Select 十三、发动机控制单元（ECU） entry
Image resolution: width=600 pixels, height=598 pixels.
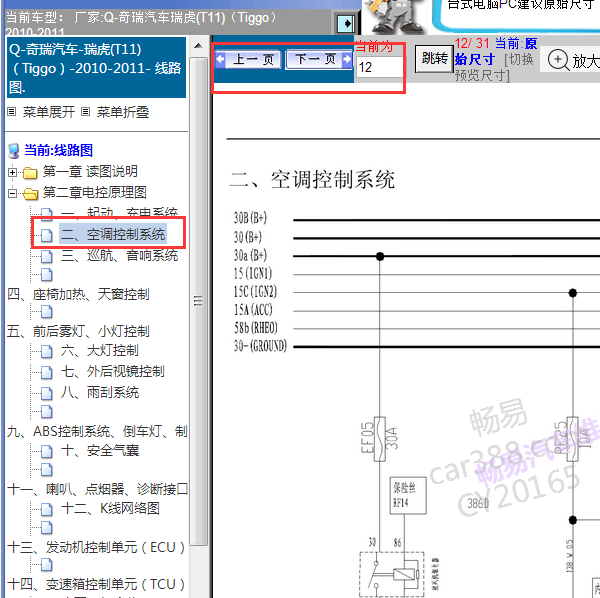[96, 547]
